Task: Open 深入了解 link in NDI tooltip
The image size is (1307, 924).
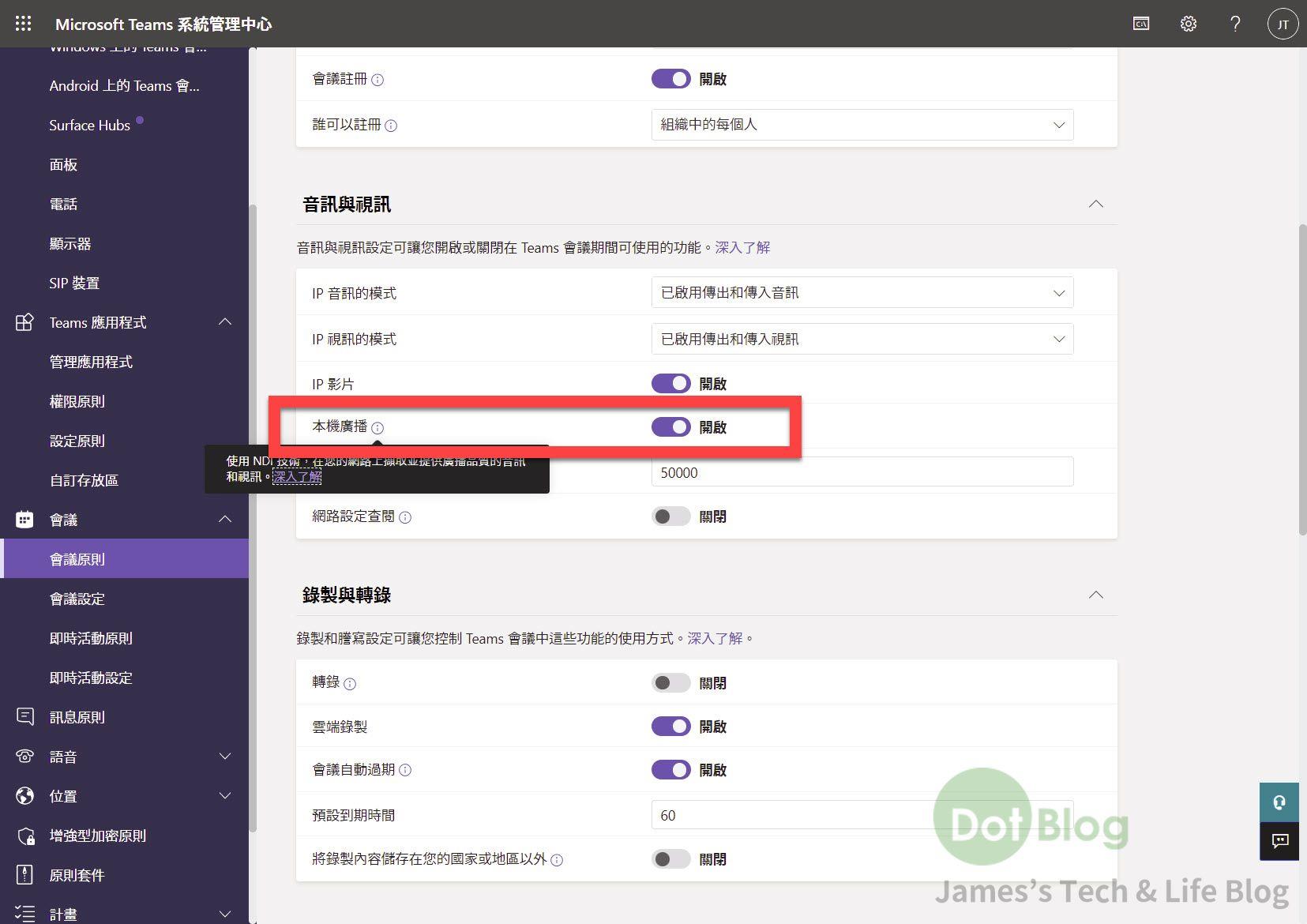Action: [297, 476]
